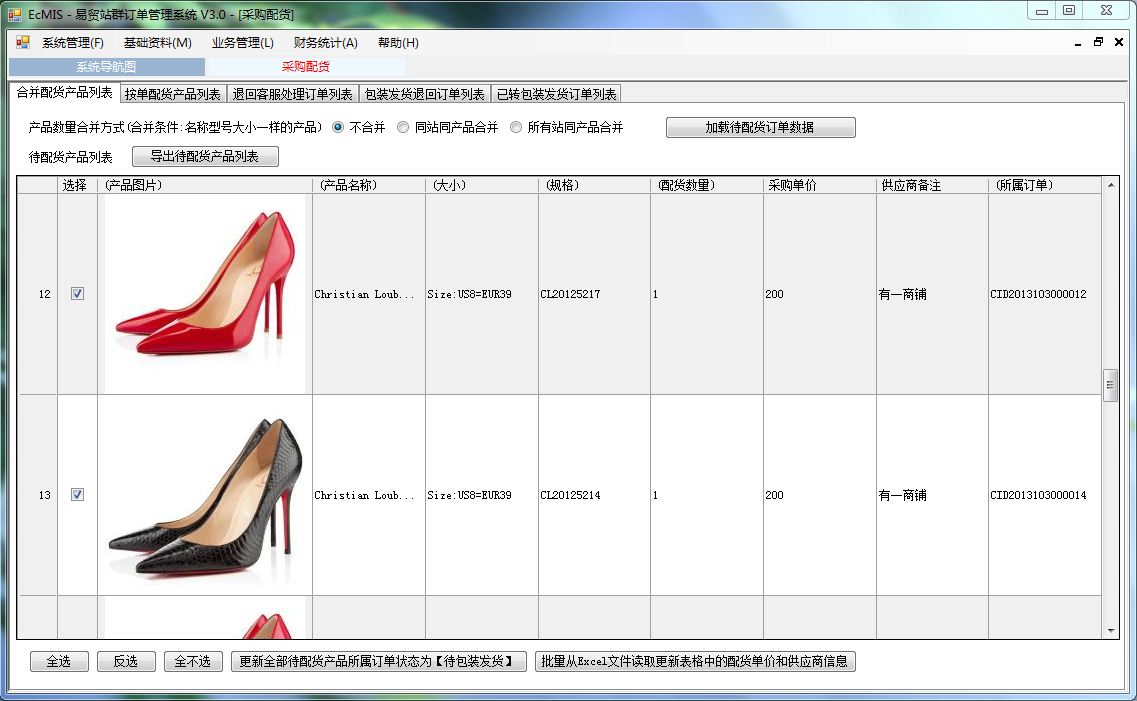
Task: Click order cell CID2013103000012
Action: point(1045,294)
